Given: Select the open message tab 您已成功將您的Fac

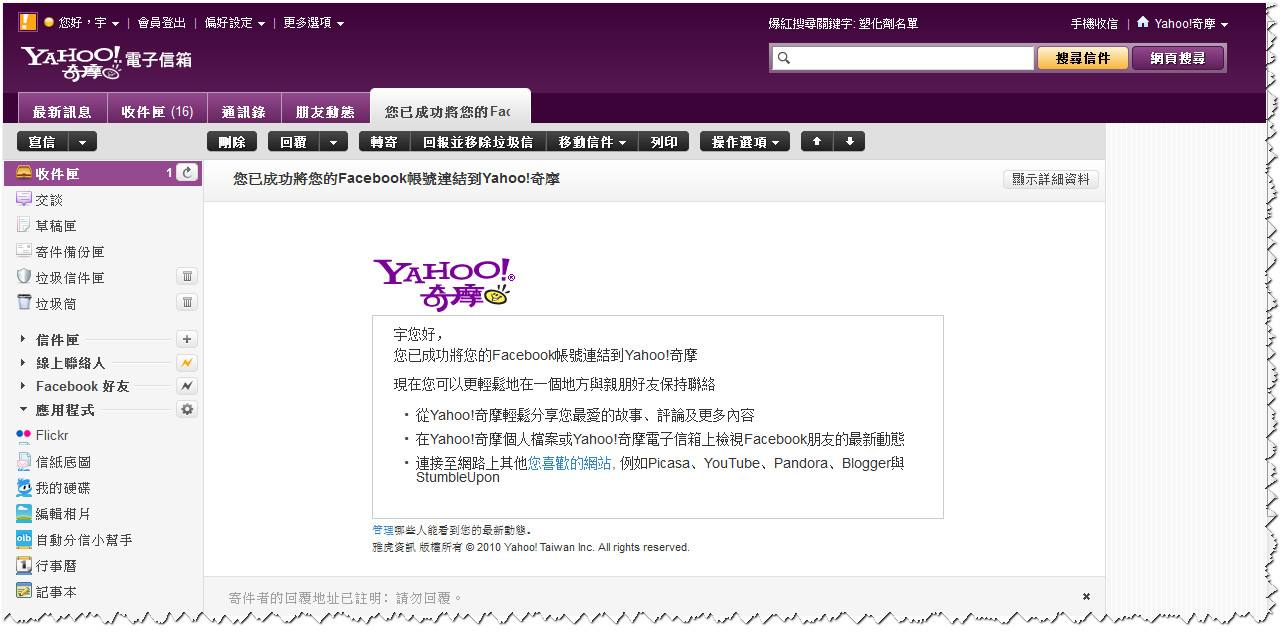Looking at the screenshot, I should [x=449, y=109].
